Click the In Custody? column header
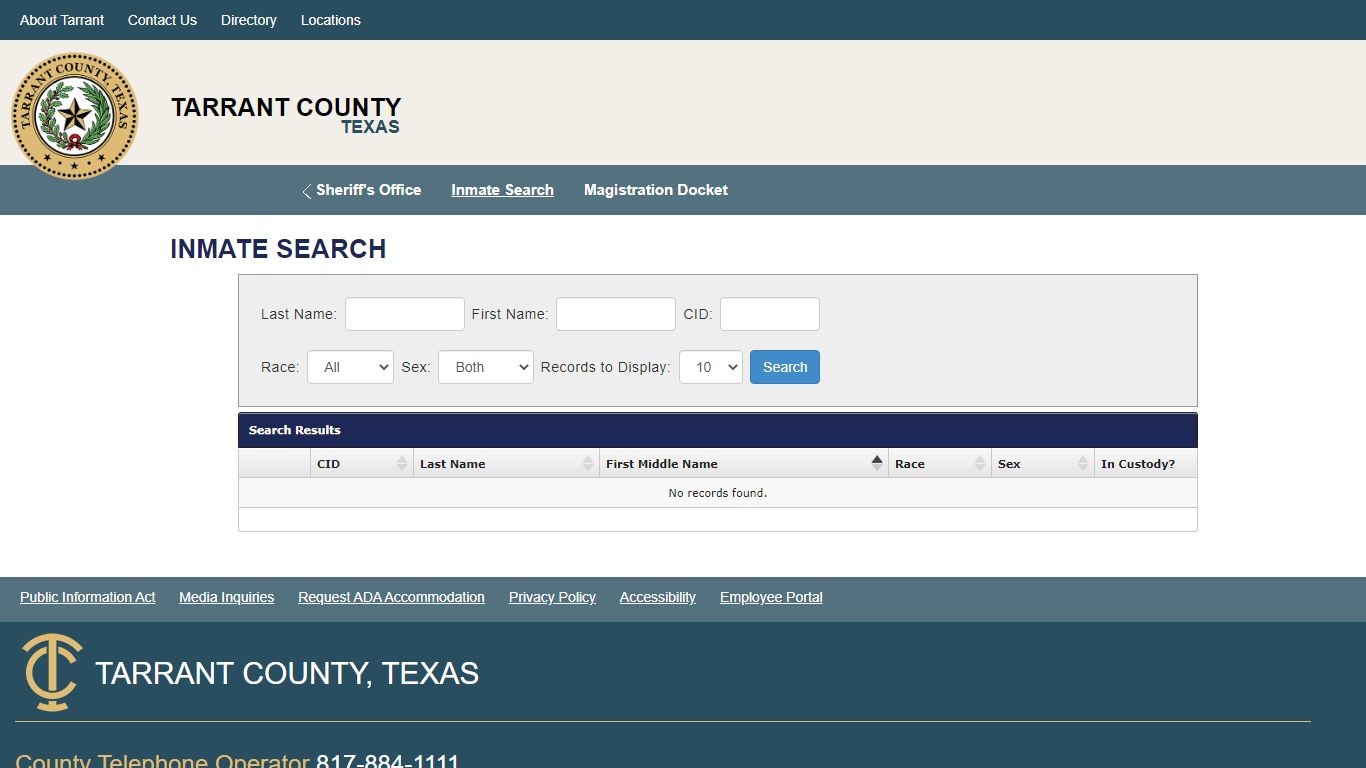The height and width of the screenshot is (768, 1366). (x=1145, y=463)
